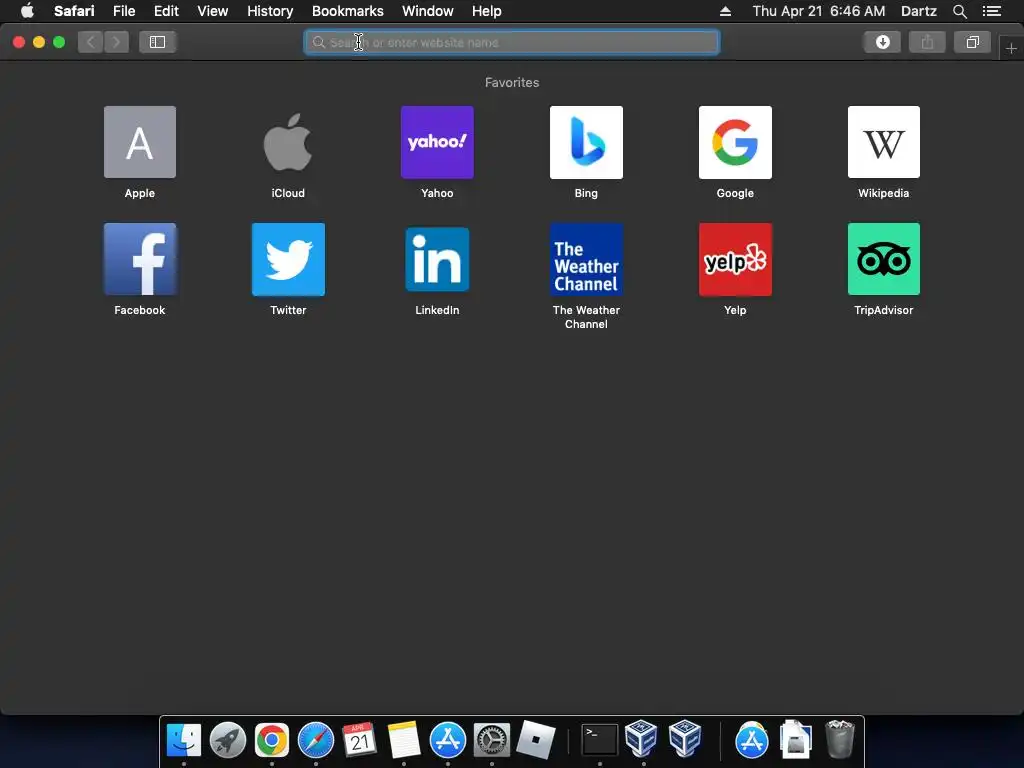This screenshot has width=1024, height=768.
Task: Toggle the Safari sidebar button
Action: (157, 42)
